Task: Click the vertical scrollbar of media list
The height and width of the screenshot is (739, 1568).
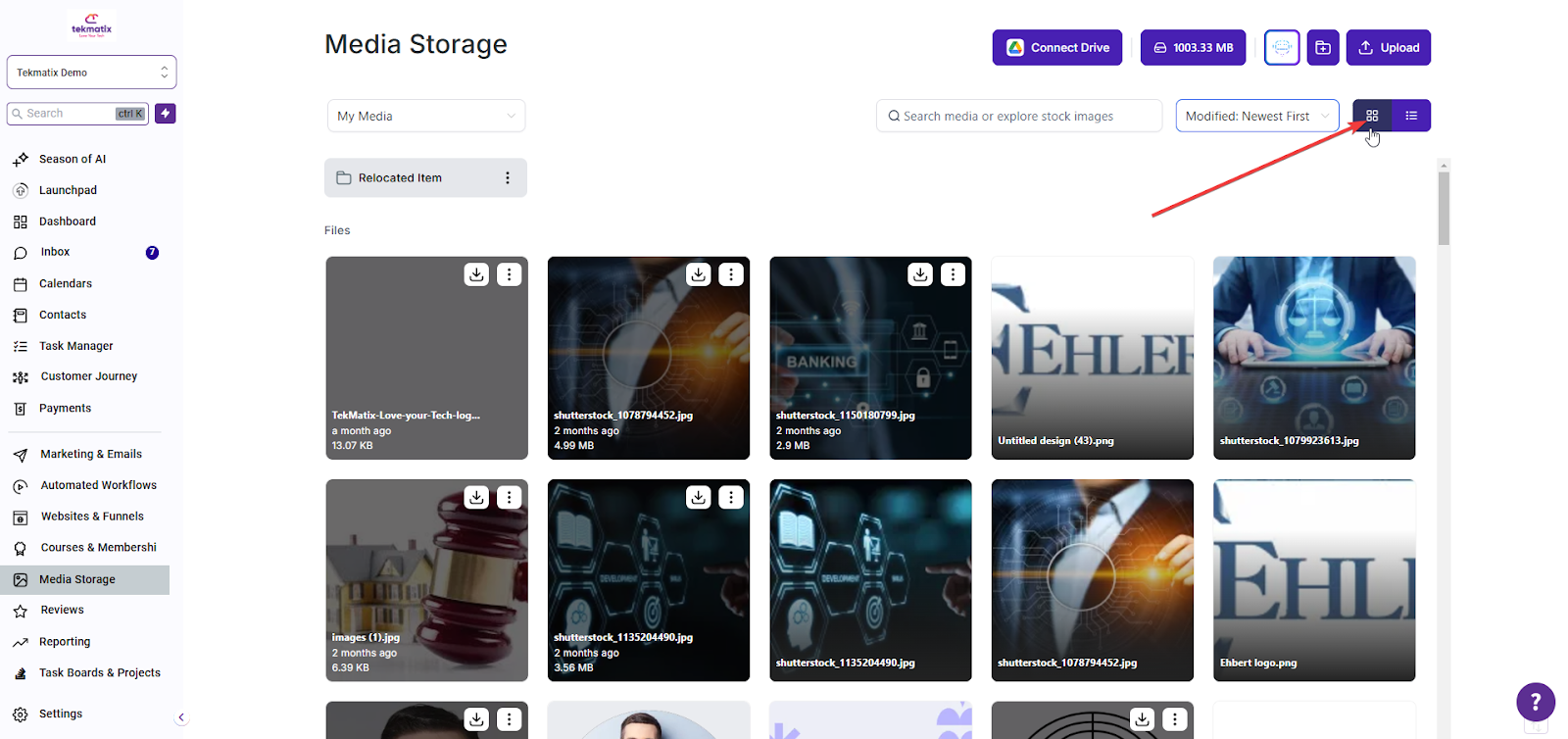Action: [x=1444, y=208]
